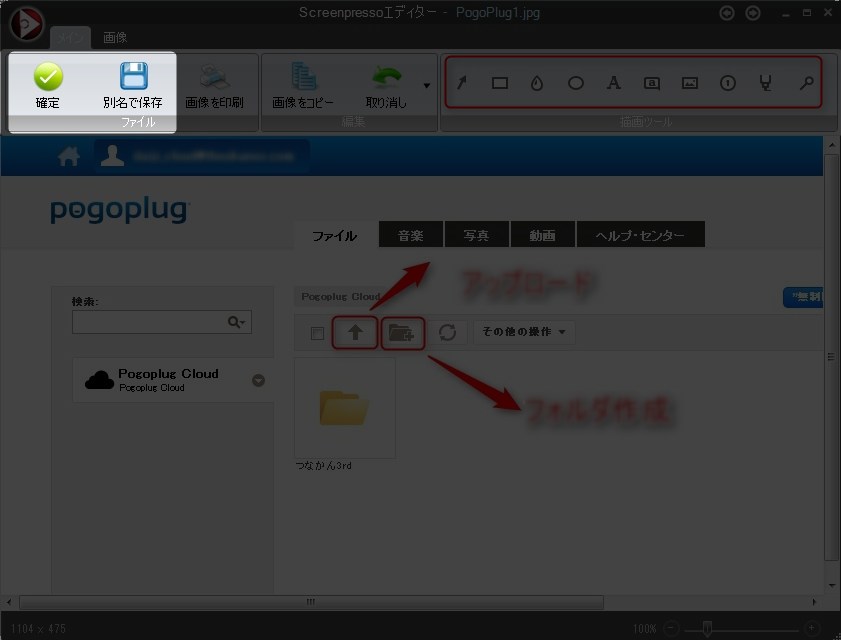Switch to the 画像 ribbon tab
This screenshot has width=841, height=640.
(115, 38)
